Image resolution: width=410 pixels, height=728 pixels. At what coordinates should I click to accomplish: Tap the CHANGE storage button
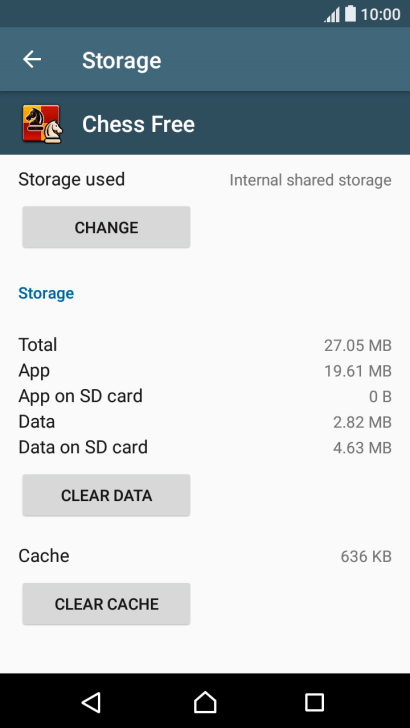click(106, 228)
